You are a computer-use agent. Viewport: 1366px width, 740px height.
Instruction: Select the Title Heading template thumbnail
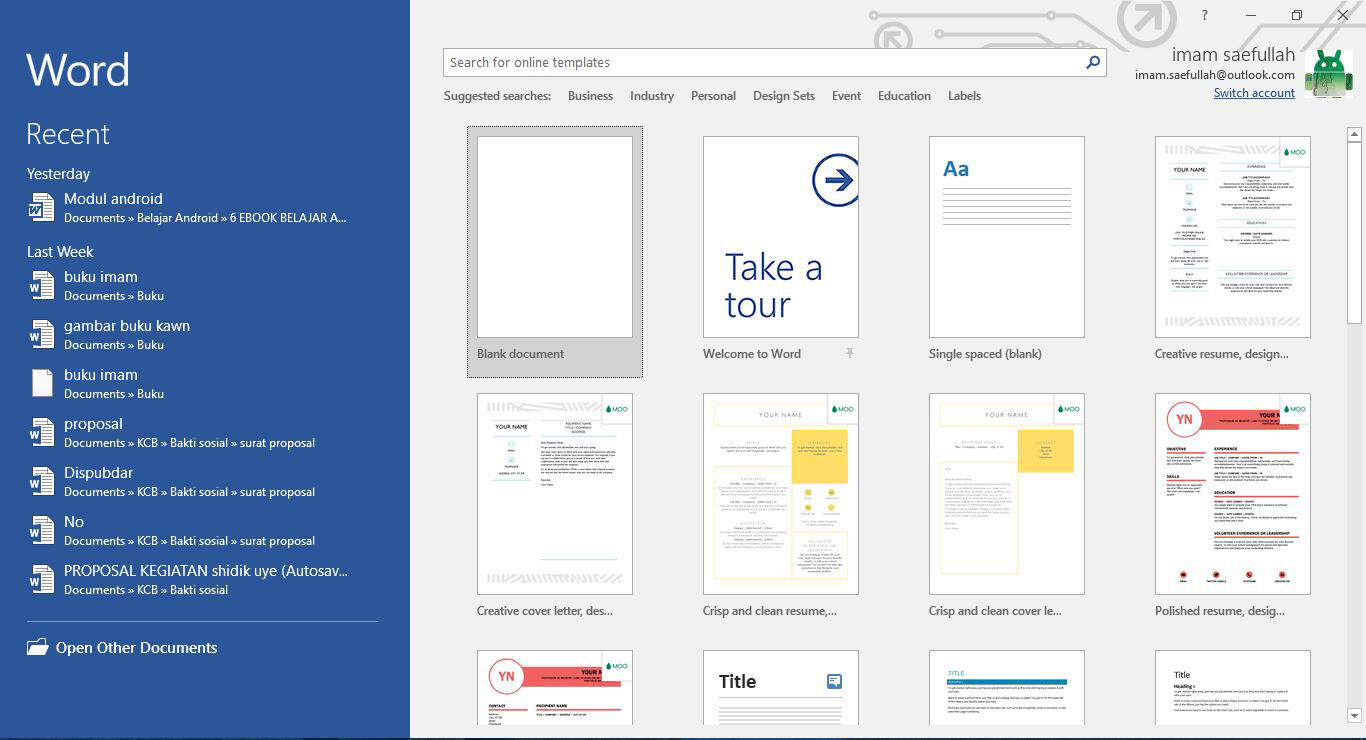(x=1233, y=688)
